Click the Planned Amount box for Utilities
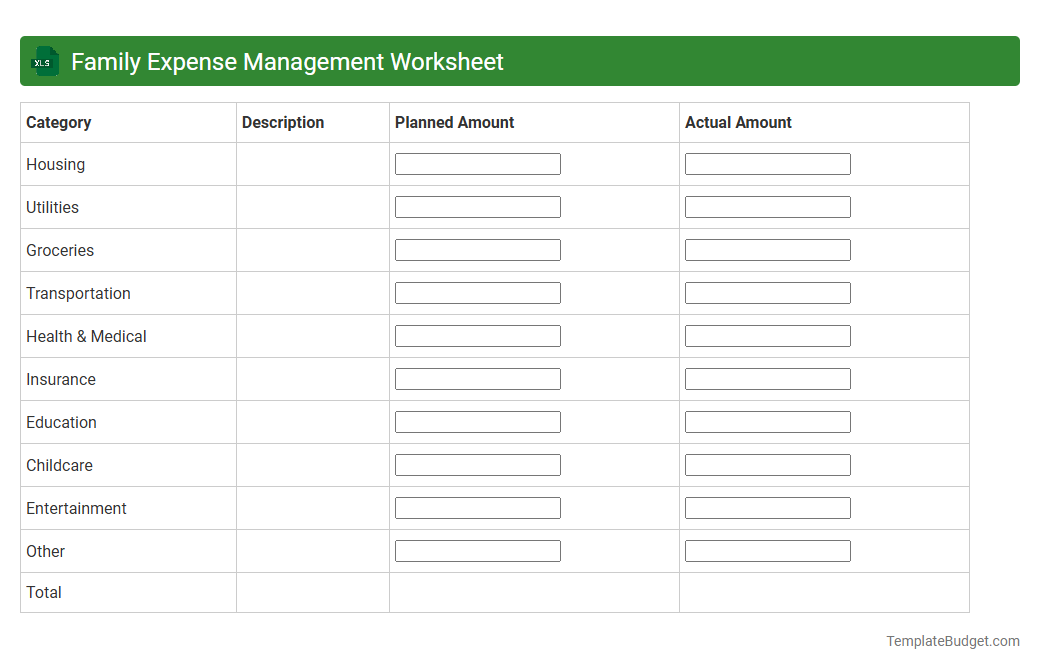 478,206
